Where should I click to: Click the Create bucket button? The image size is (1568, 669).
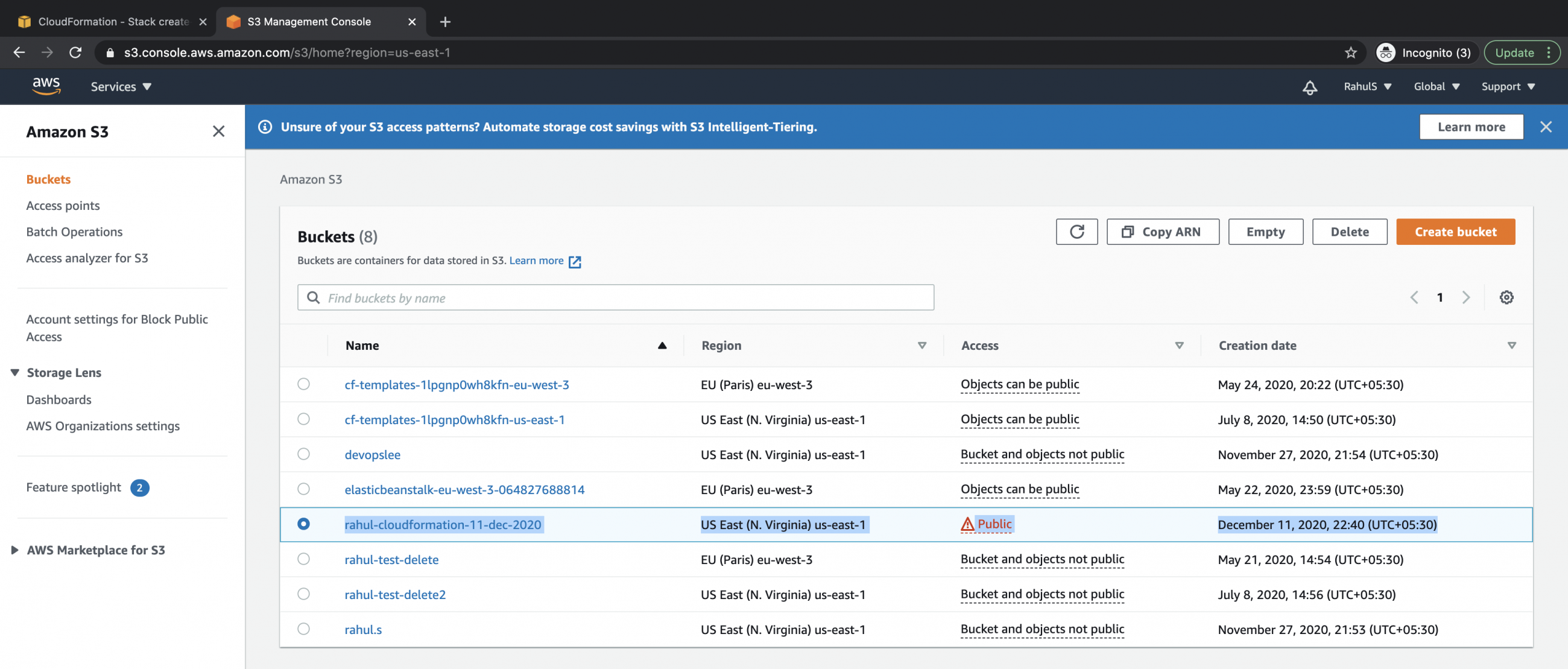(x=1455, y=232)
